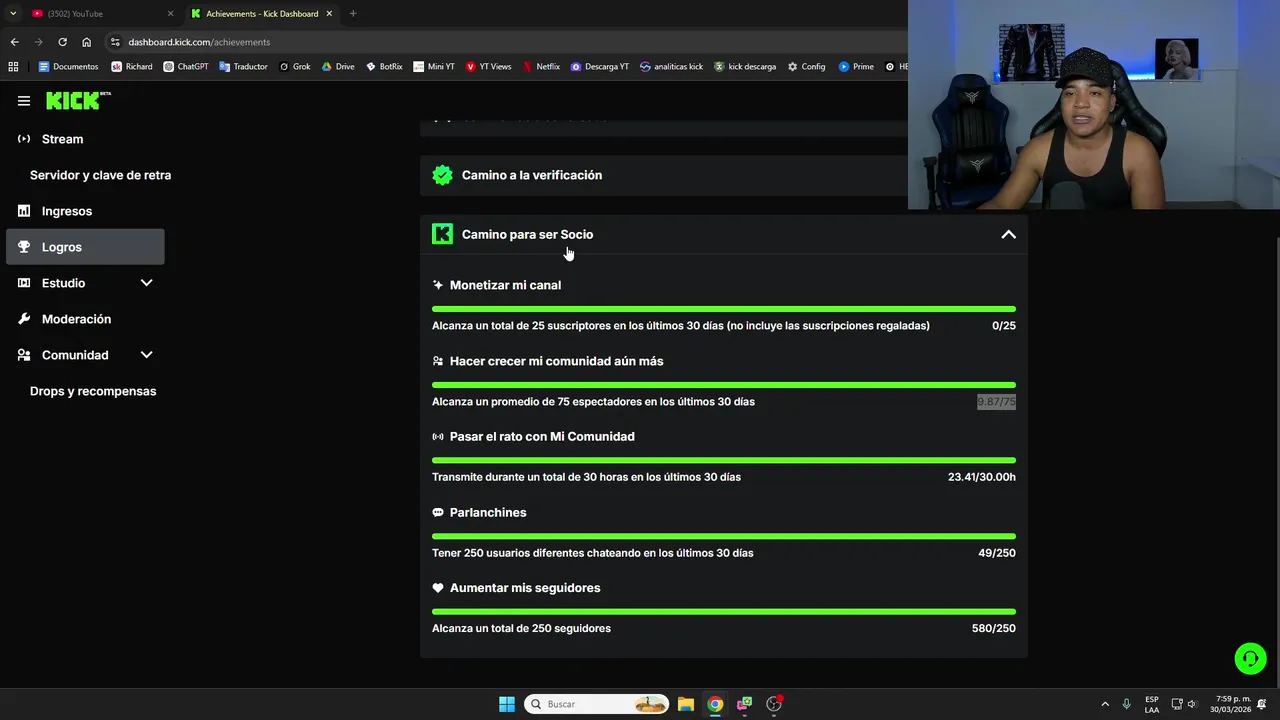Open File Explorer from taskbar
The height and width of the screenshot is (720, 1280).
pyautogui.click(x=686, y=704)
